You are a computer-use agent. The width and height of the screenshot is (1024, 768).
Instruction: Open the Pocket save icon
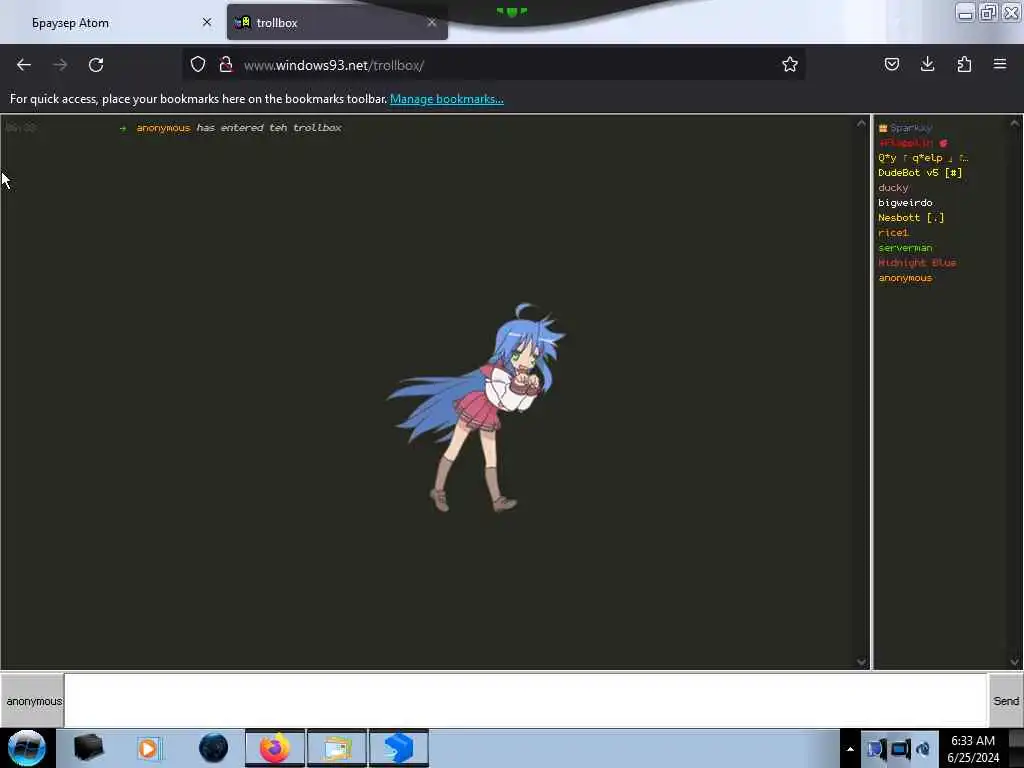pos(891,64)
